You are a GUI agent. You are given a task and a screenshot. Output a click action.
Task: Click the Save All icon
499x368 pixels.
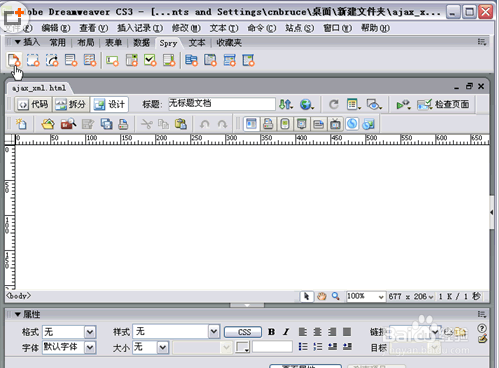107,124
